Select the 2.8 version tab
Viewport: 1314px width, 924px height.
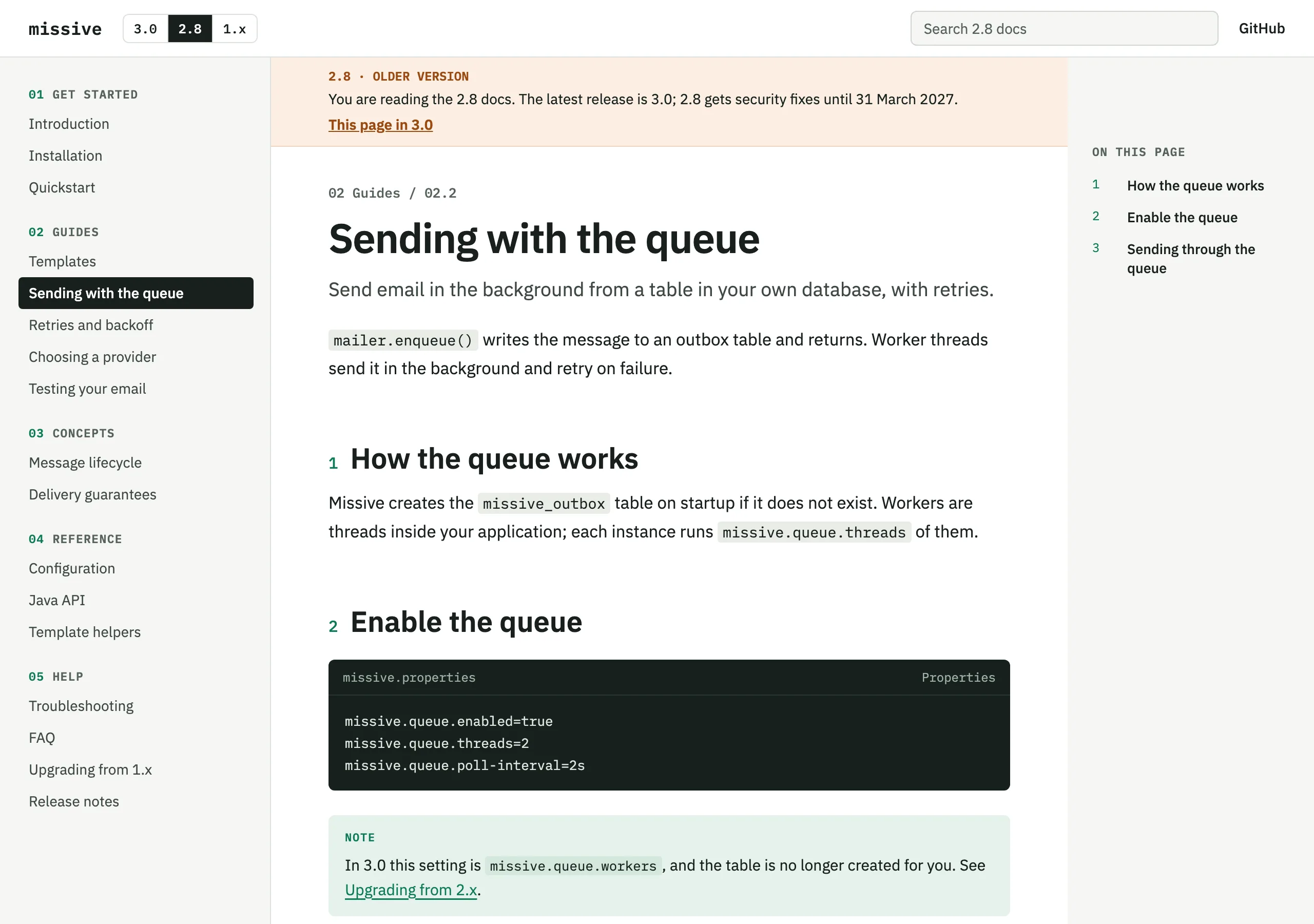(x=190, y=29)
